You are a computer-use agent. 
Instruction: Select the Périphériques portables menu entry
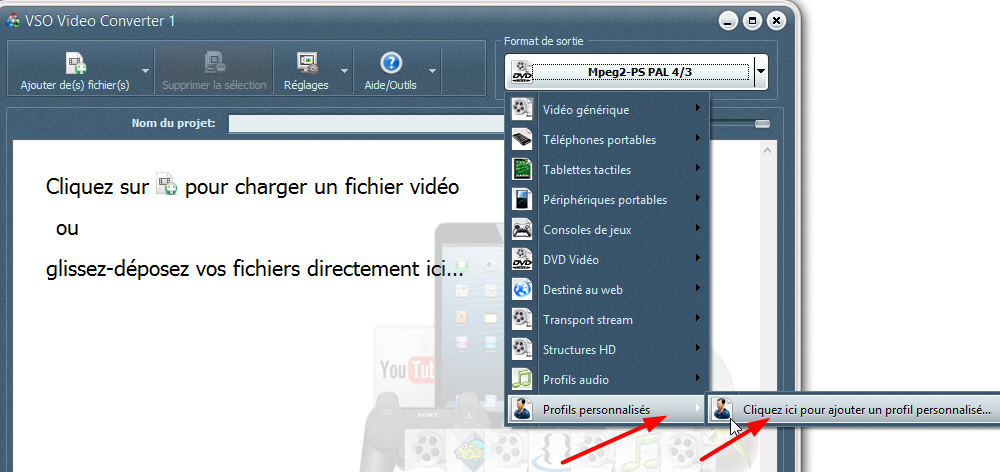[x=608, y=200]
